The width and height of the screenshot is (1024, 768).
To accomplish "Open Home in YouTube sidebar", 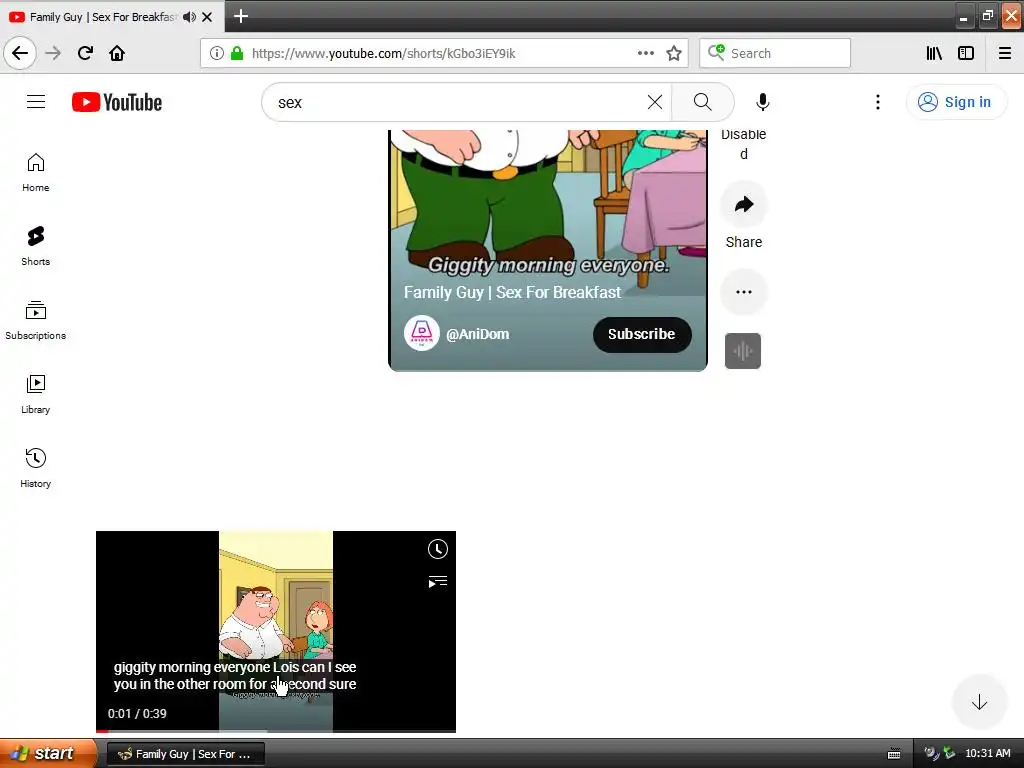I will (x=35, y=172).
